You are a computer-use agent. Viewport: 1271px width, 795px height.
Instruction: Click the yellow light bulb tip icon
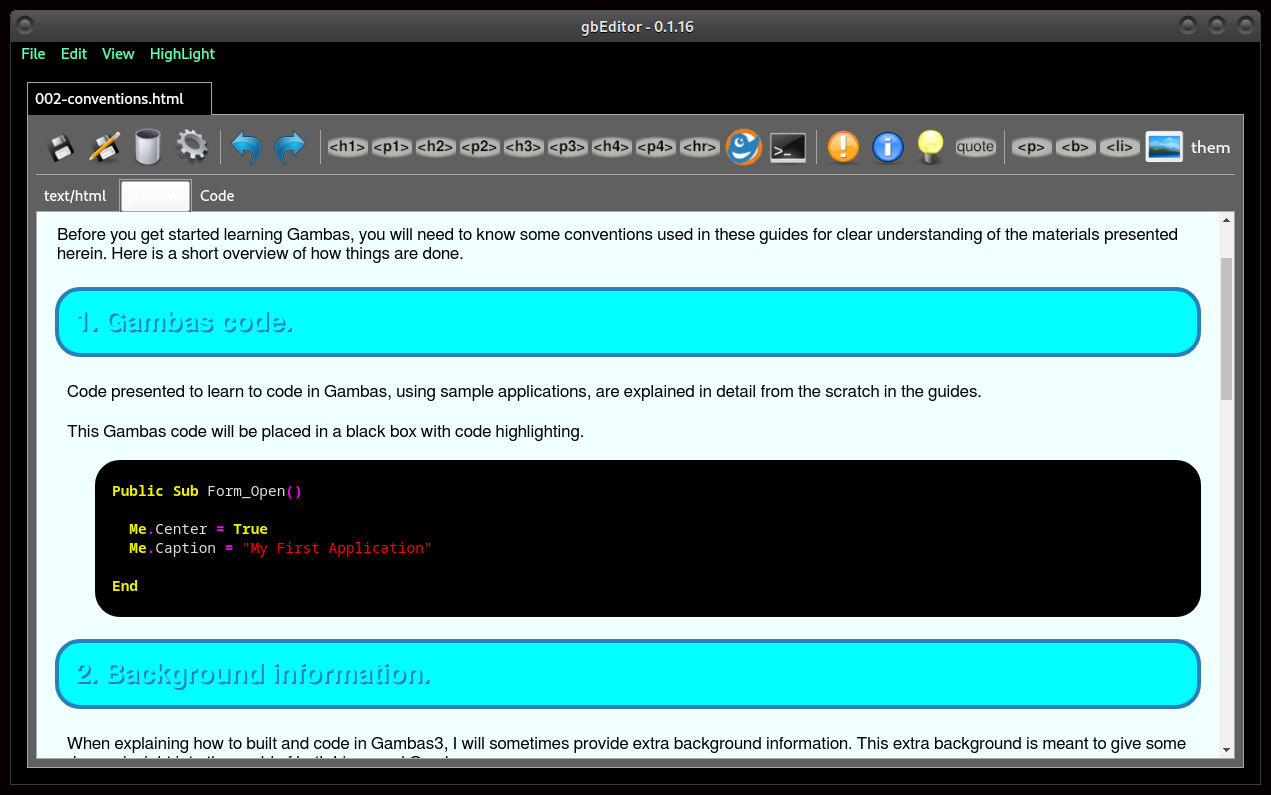pyautogui.click(x=931, y=147)
